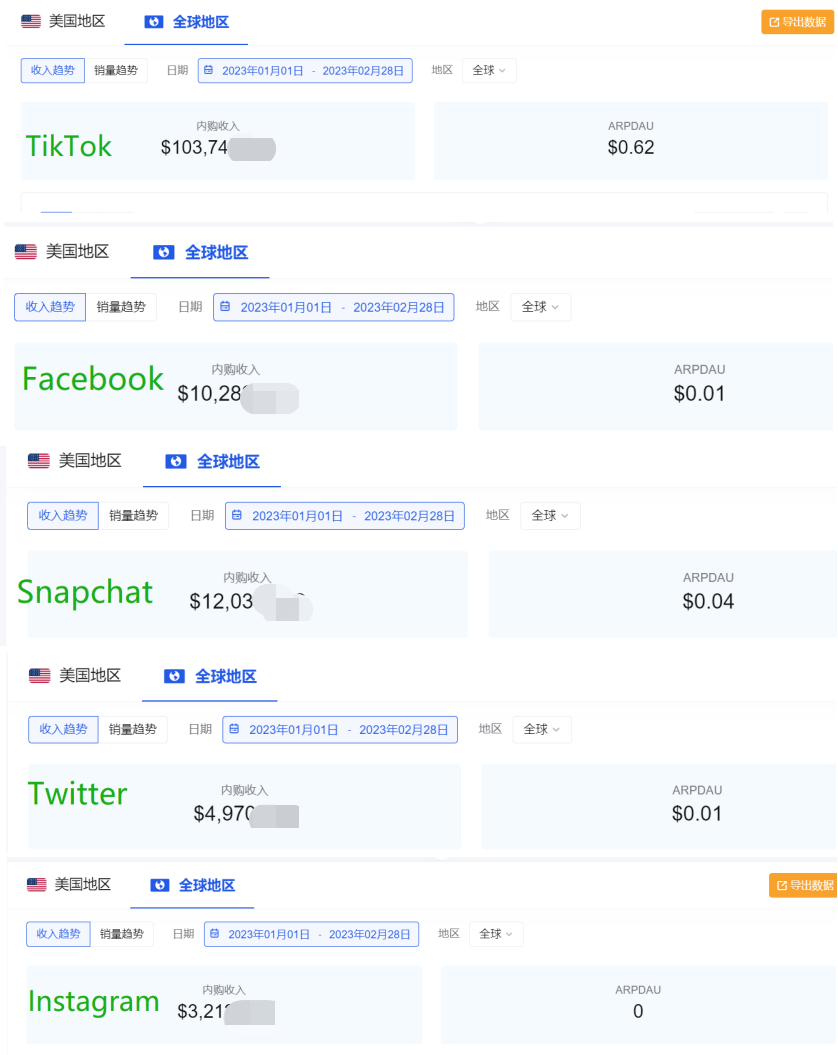Click the calendar icon in the Facebook date range
Viewport: 838px width, 1055px height.
click(x=225, y=307)
